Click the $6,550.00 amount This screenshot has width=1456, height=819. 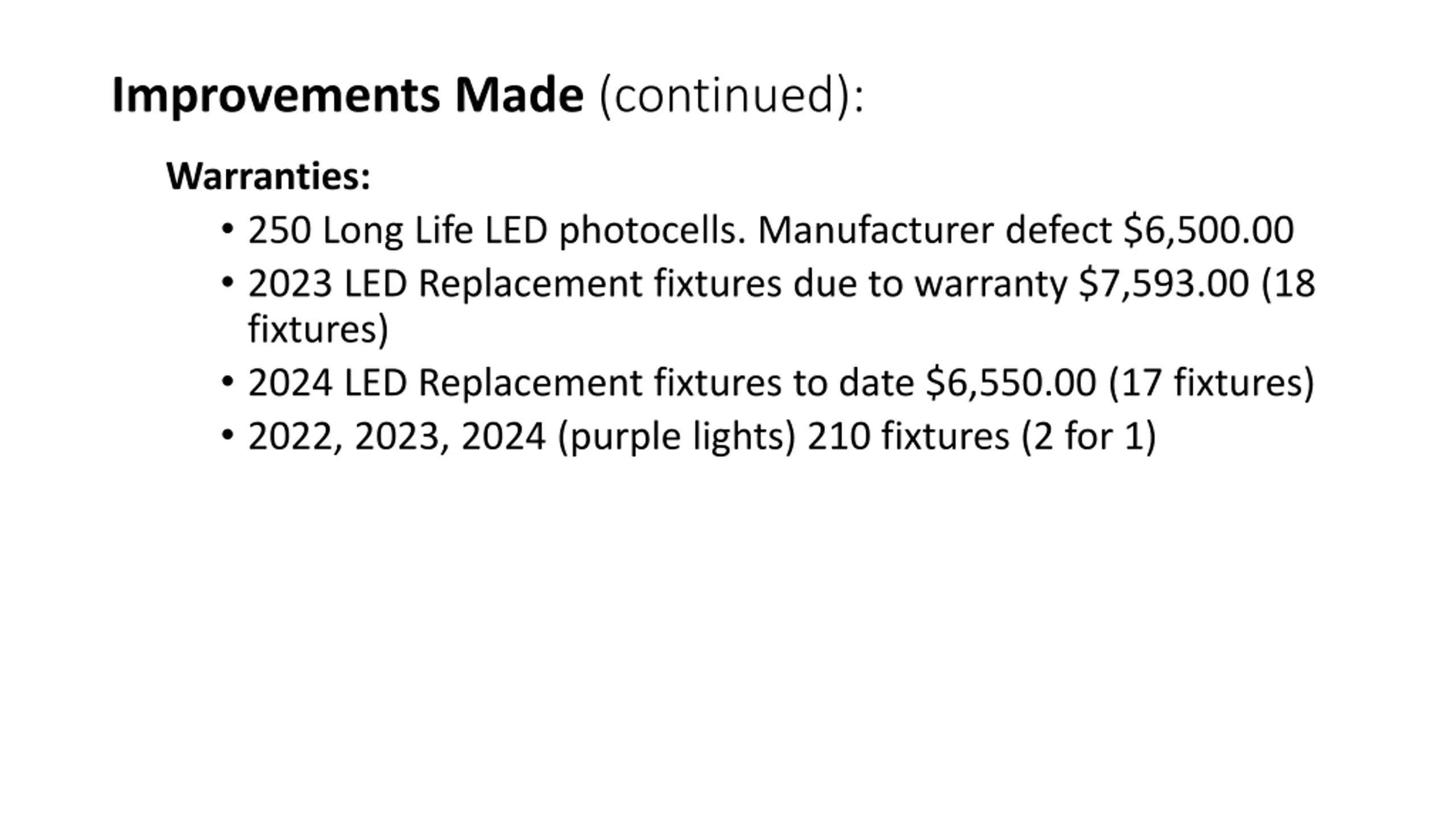(1011, 382)
